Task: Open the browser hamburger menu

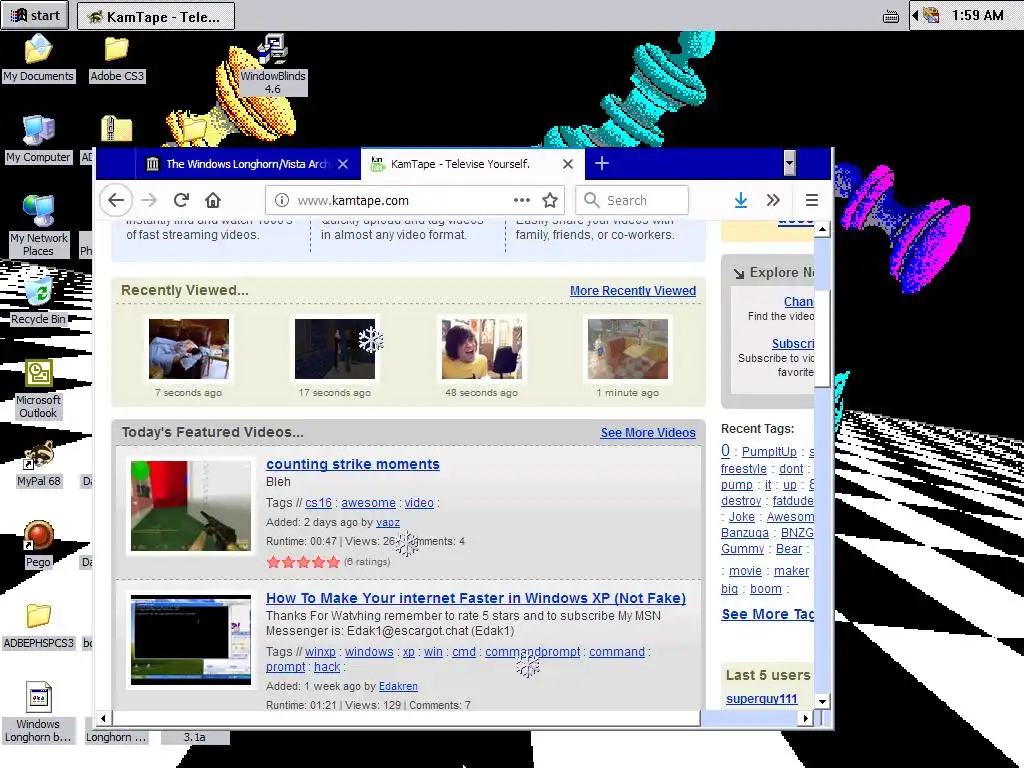Action: [812, 200]
